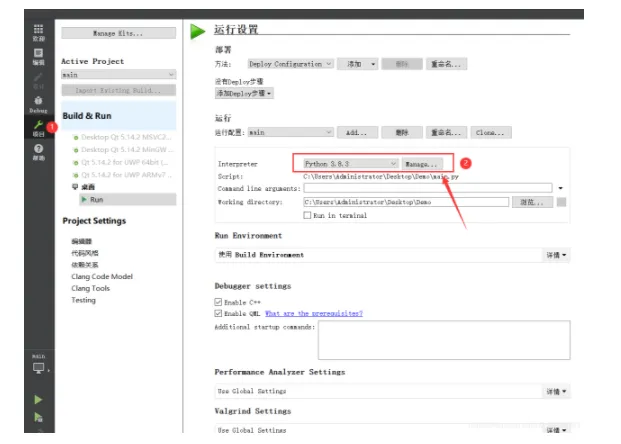This screenshot has height=444, width=621.
Task: Open command line arguments variables arrow
Action: tap(560, 188)
